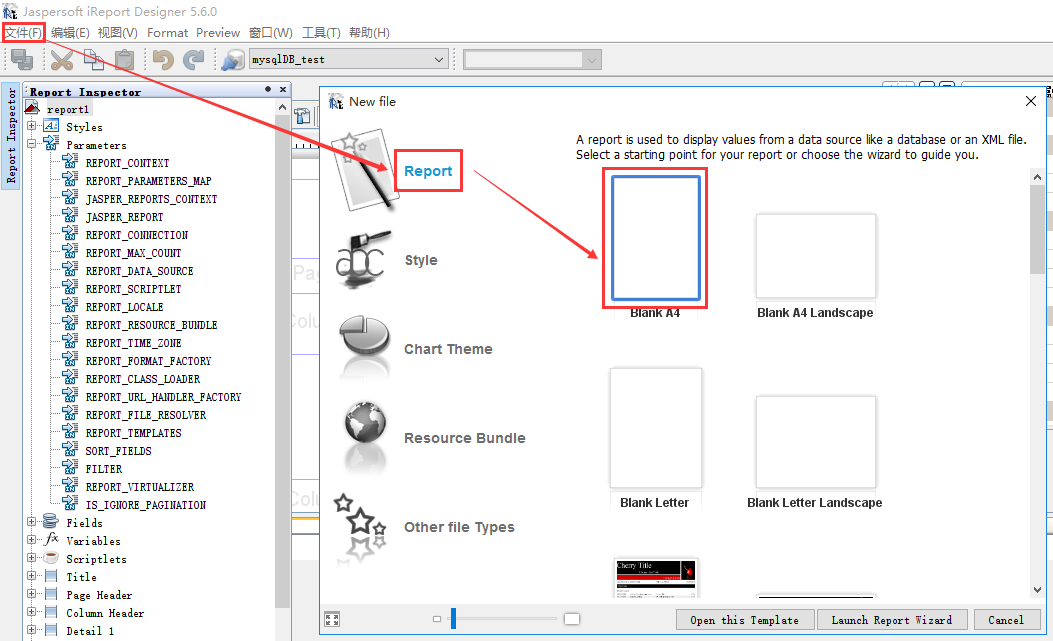This screenshot has height=641, width=1053.
Task: Click the Redo arrow toolbar icon
Action: click(194, 60)
